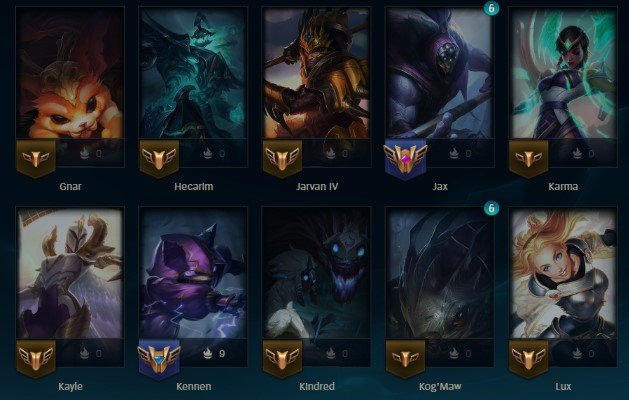Click the level 6 token above Kog'Maw

pyautogui.click(x=491, y=208)
